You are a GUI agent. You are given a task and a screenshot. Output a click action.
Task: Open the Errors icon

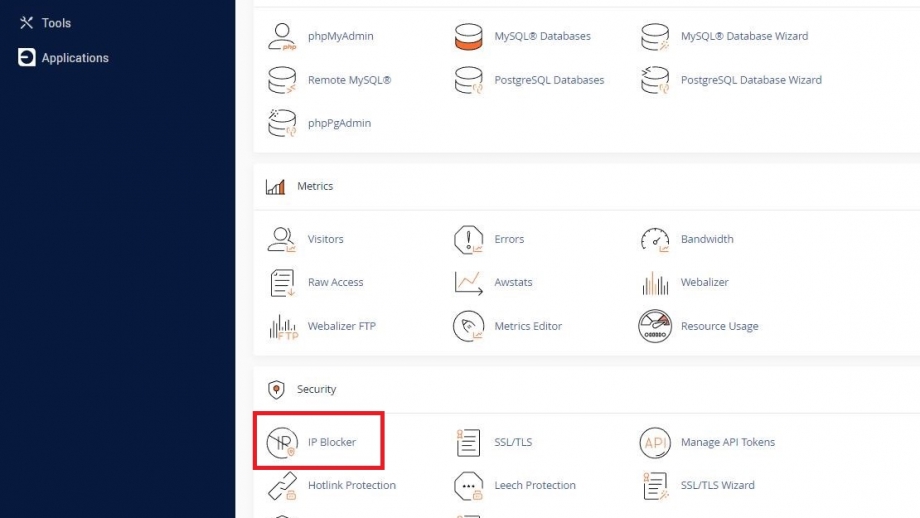point(468,239)
